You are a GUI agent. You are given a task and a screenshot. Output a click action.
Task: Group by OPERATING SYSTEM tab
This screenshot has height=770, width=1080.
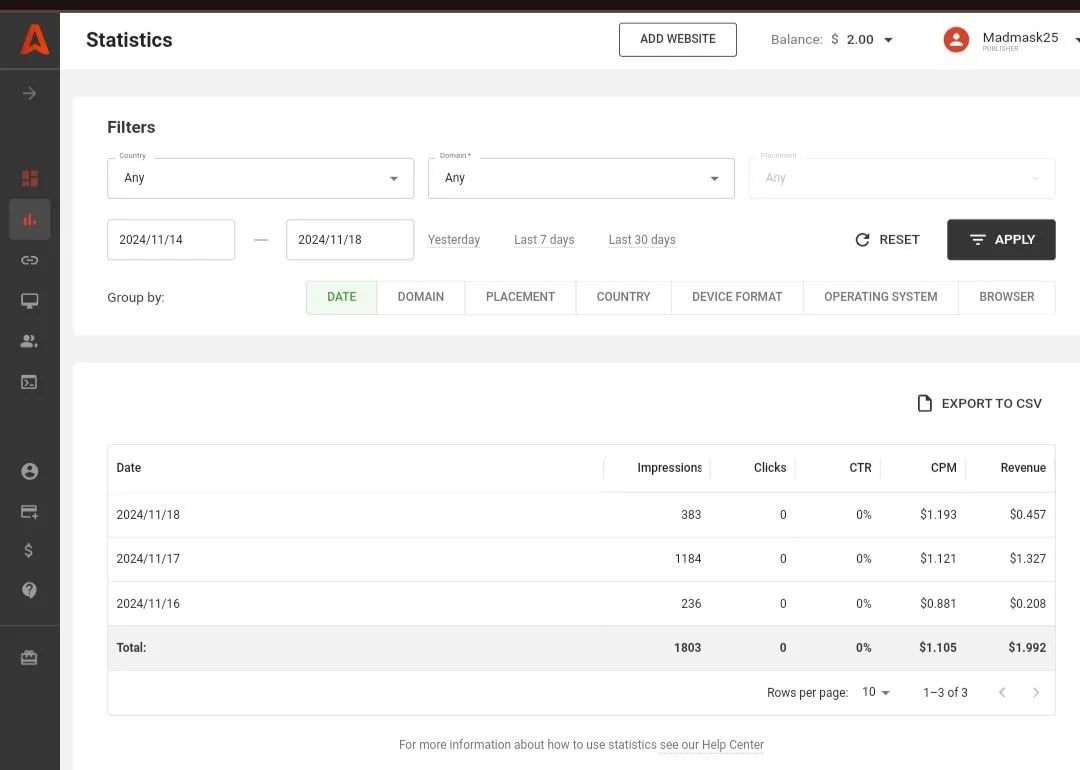coord(880,297)
